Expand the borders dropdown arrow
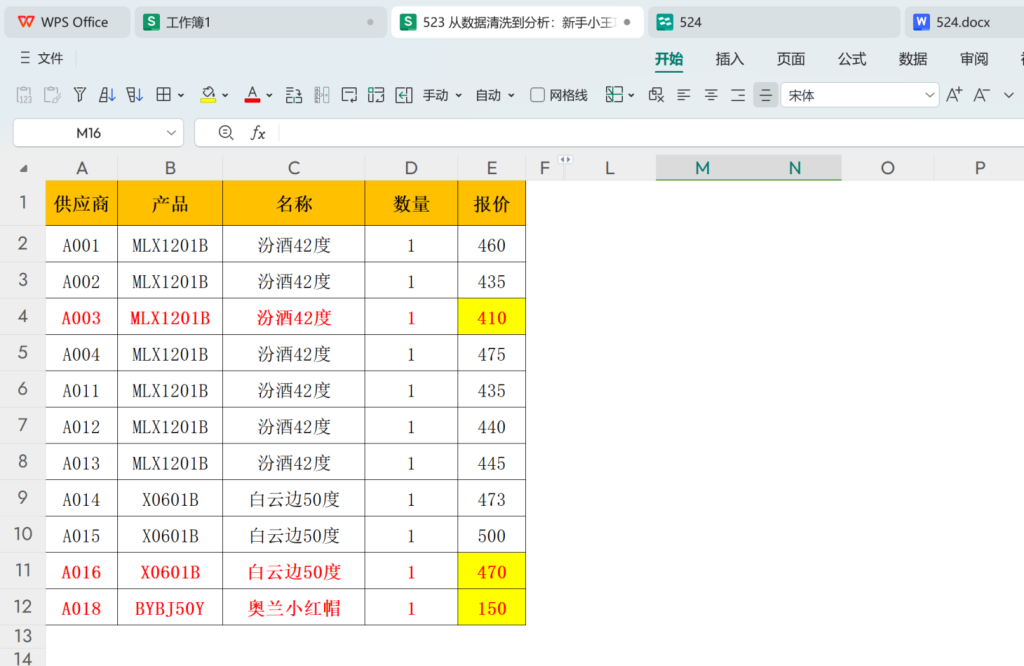Screen dimensions: 1024x666 [x=181, y=96]
